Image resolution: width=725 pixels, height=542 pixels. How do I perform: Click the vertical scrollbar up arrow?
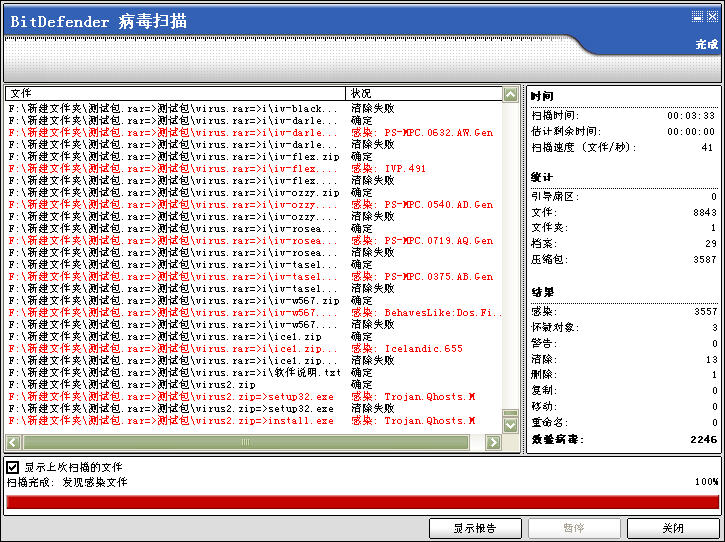510,95
